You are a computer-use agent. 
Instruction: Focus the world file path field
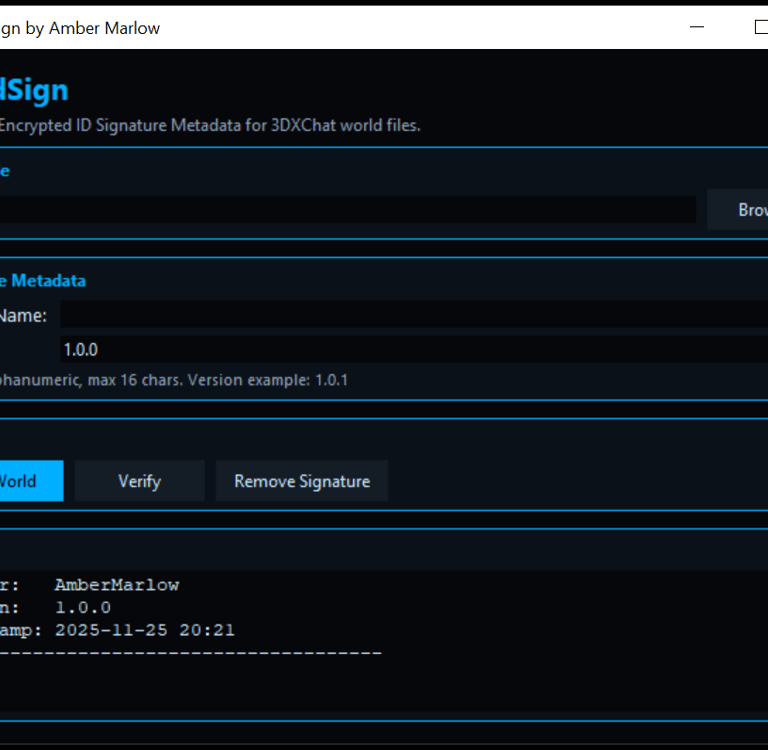348,210
